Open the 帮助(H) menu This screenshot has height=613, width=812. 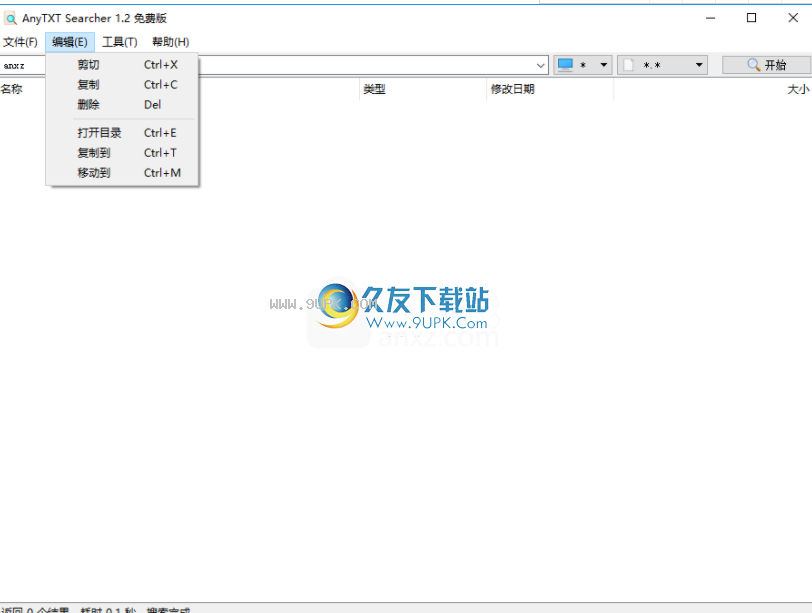tap(170, 42)
